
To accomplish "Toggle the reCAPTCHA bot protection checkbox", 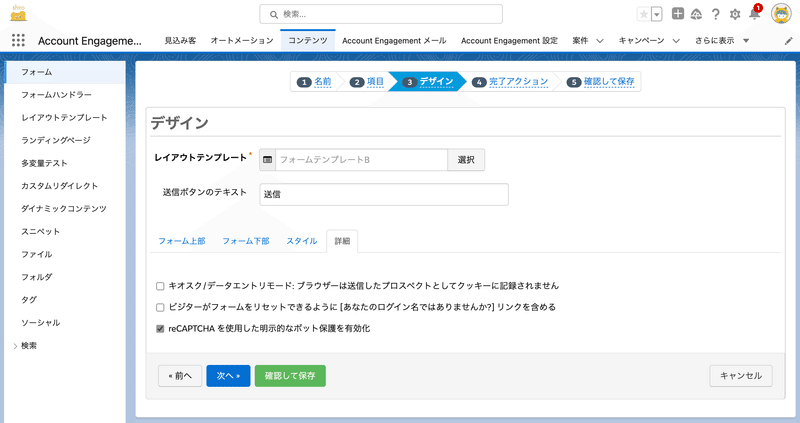I will [x=160, y=329].
